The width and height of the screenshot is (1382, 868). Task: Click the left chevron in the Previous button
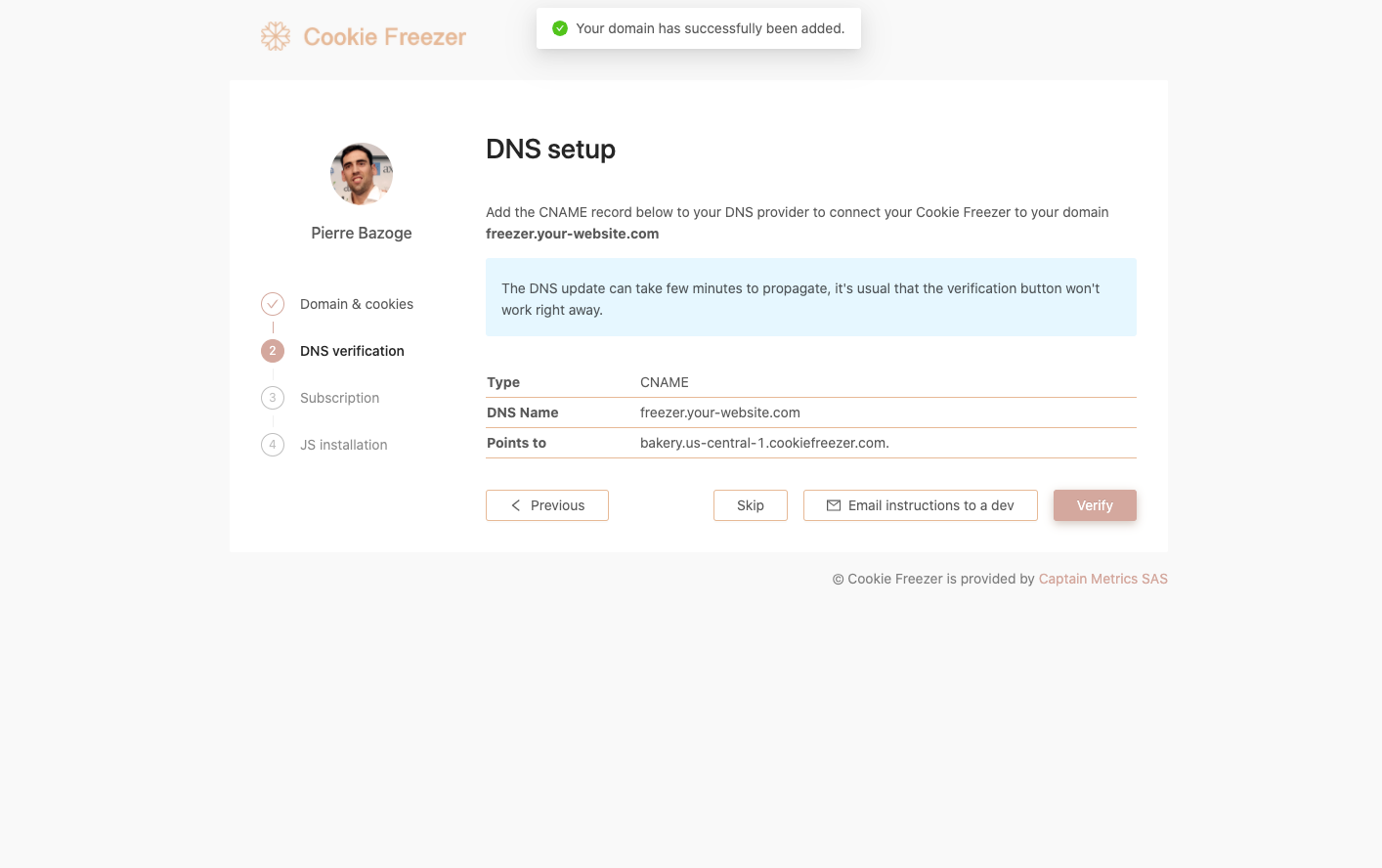click(x=515, y=505)
